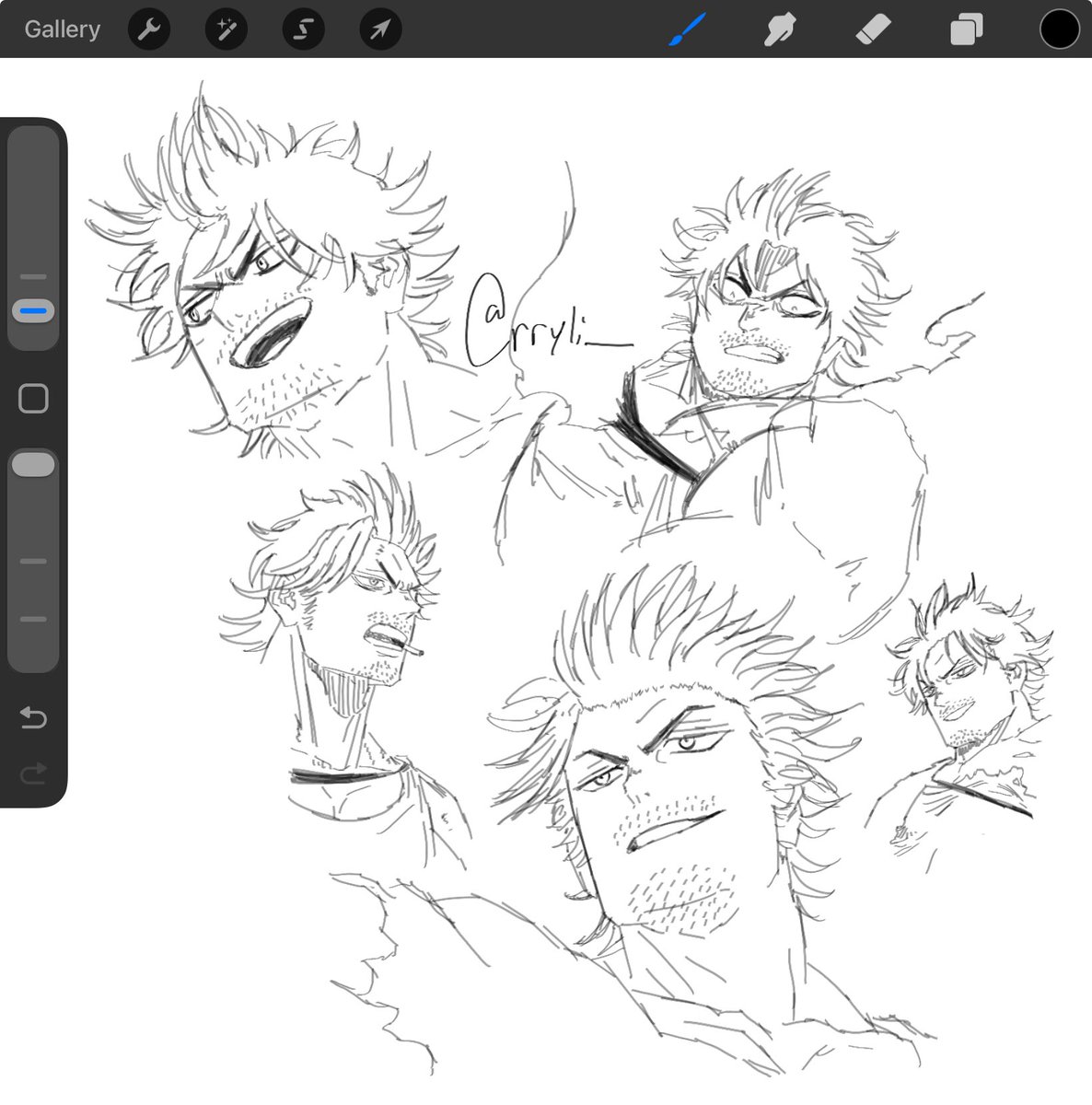Return to the Gallery
1092x1105 pixels.
(62, 29)
